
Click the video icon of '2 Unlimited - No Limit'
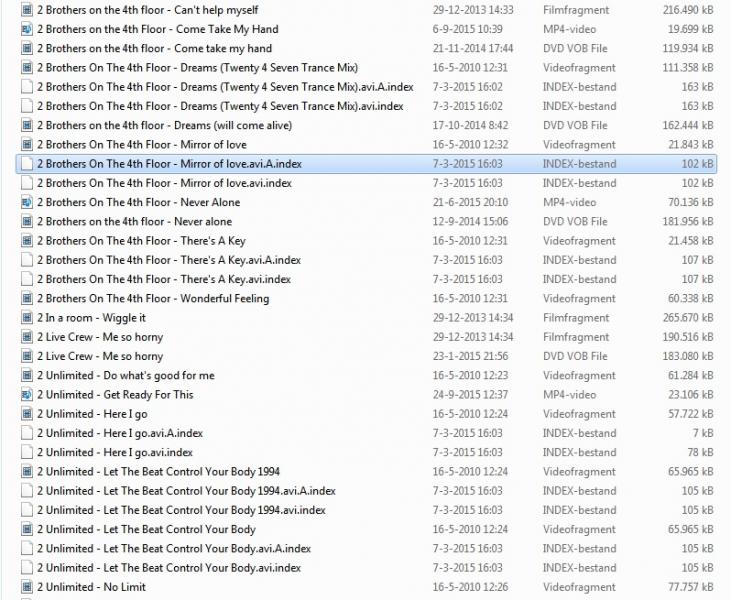pyautogui.click(x=27, y=587)
